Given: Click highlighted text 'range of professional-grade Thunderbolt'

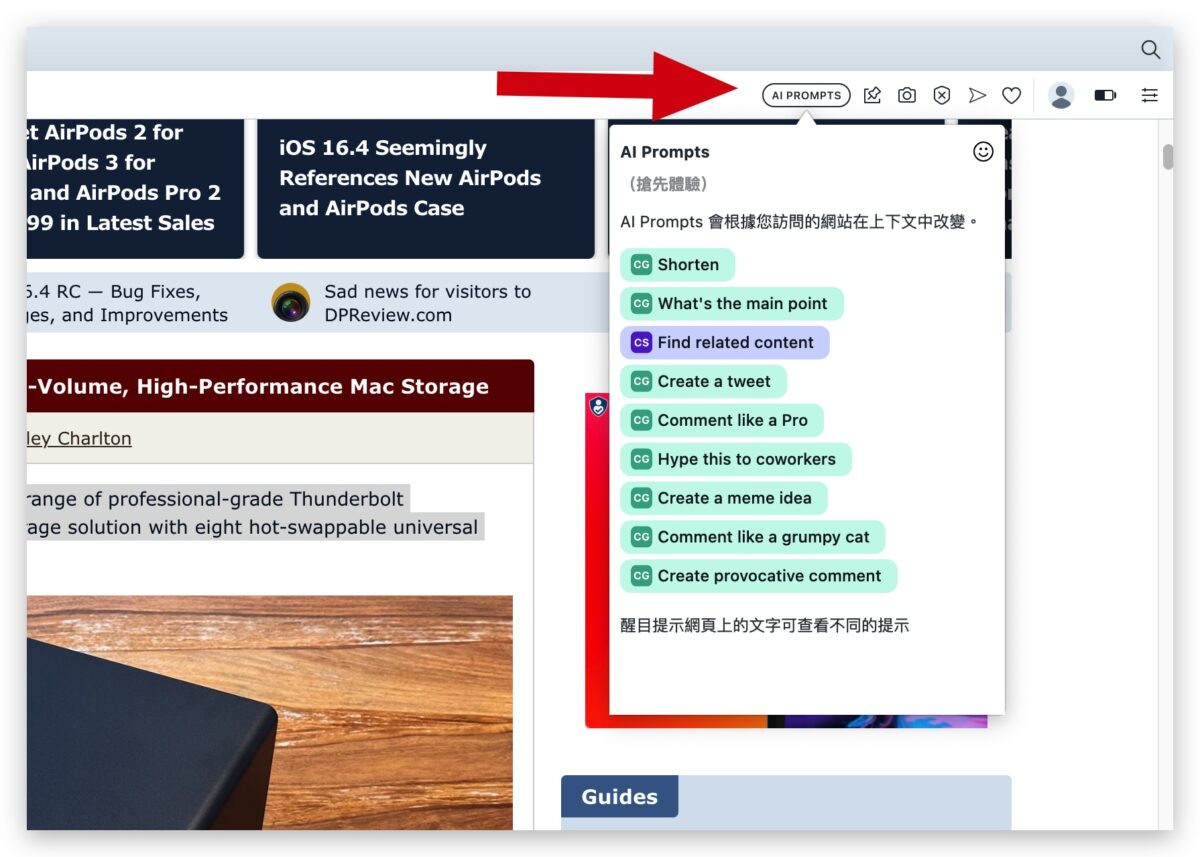Looking at the screenshot, I should [216, 499].
